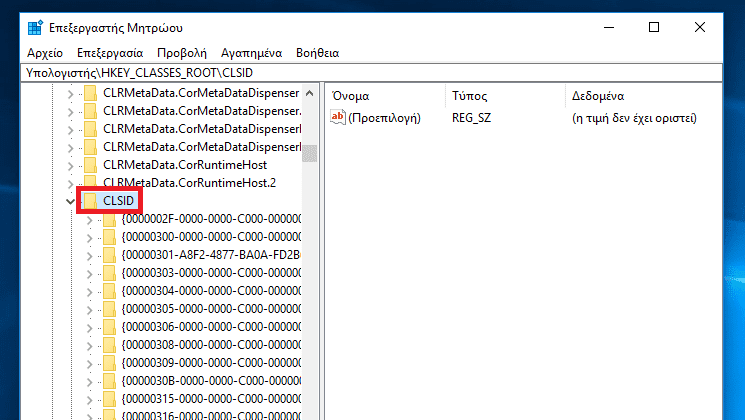Expand the CLRMetaData.CorRuntimeHost.2 node

tap(70, 183)
